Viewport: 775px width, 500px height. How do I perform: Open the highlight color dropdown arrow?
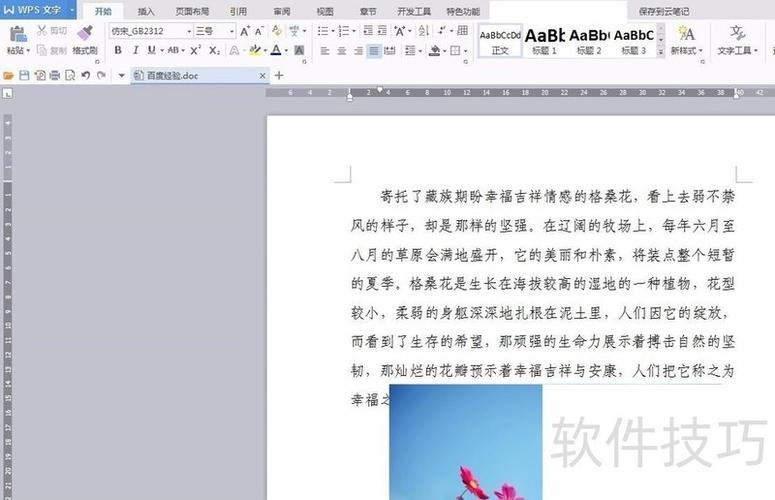pyautogui.click(x=265, y=50)
